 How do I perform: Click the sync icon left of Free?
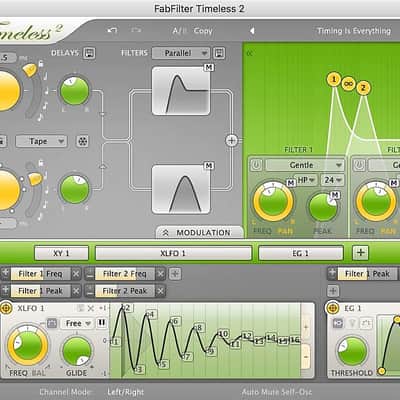(52, 323)
